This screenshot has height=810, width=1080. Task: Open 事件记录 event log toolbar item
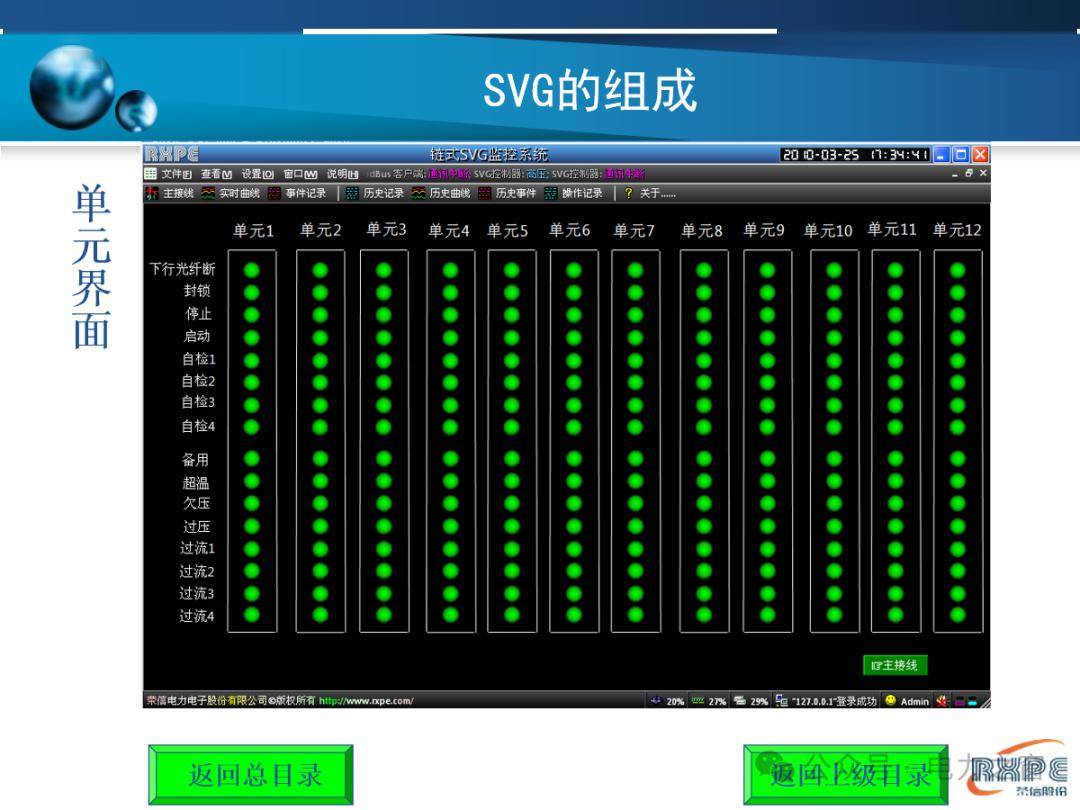tap(297, 193)
